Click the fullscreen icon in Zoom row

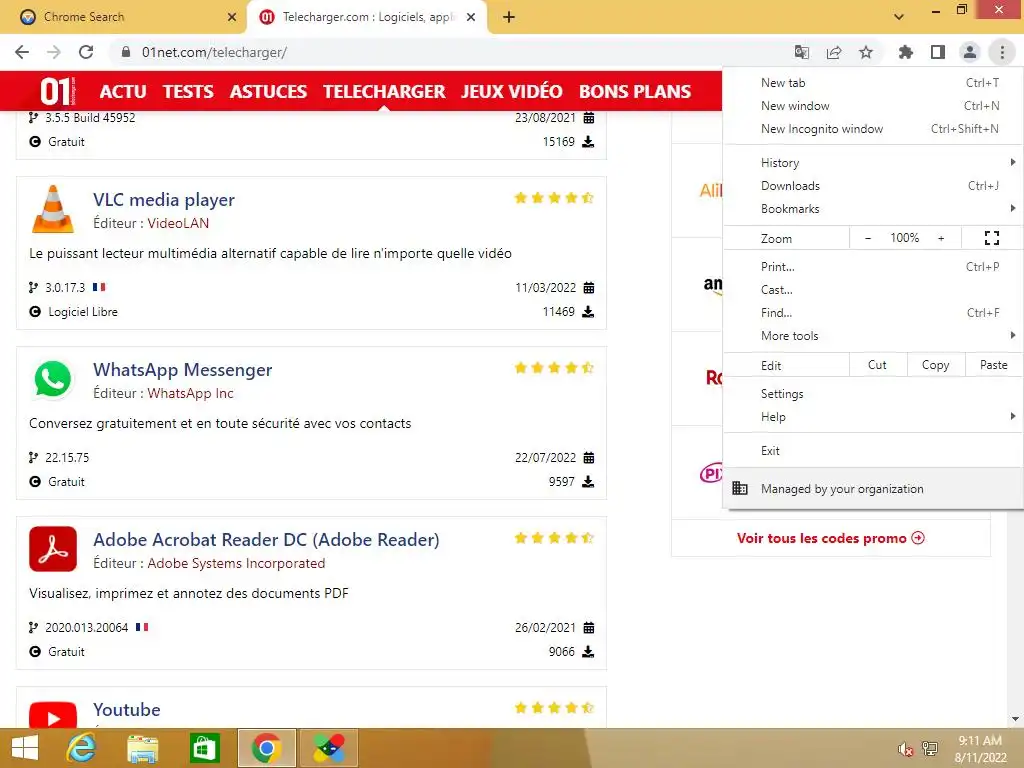(x=991, y=238)
